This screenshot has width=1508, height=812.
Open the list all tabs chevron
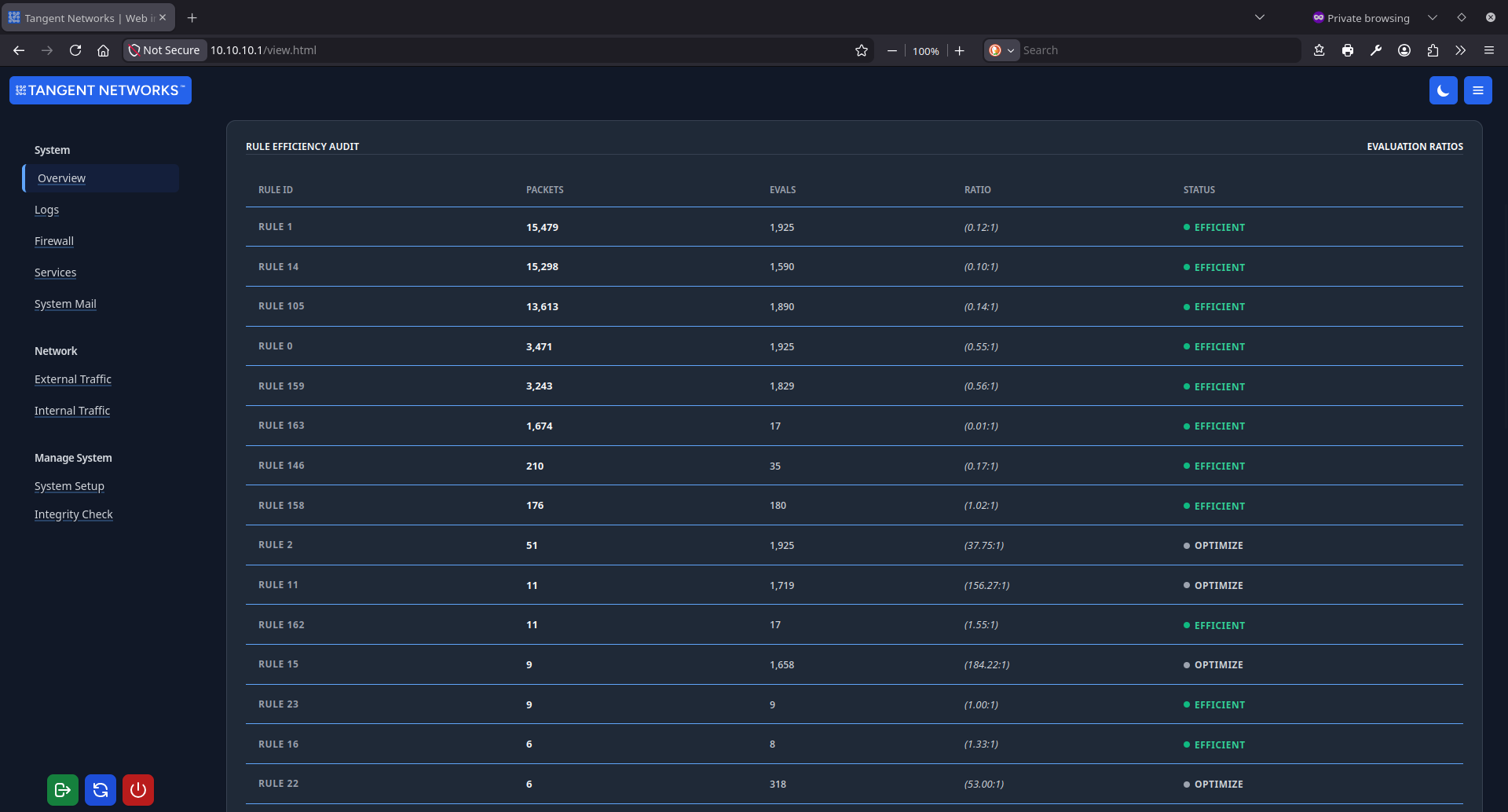point(1260,17)
